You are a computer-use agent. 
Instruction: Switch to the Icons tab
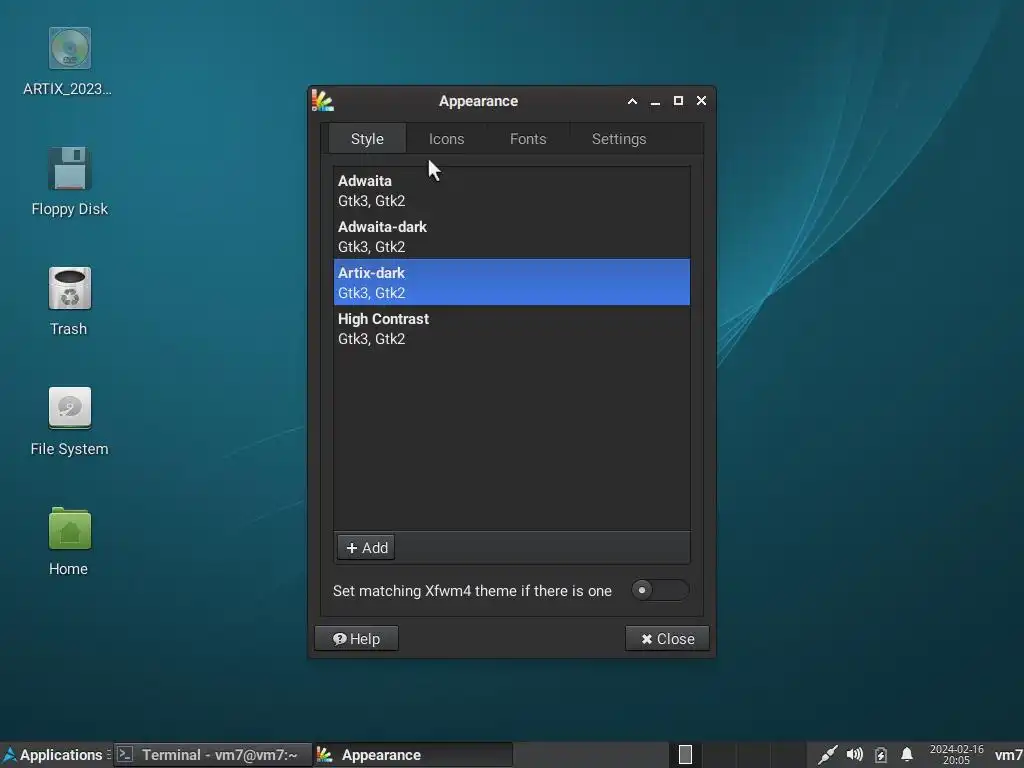(x=447, y=138)
